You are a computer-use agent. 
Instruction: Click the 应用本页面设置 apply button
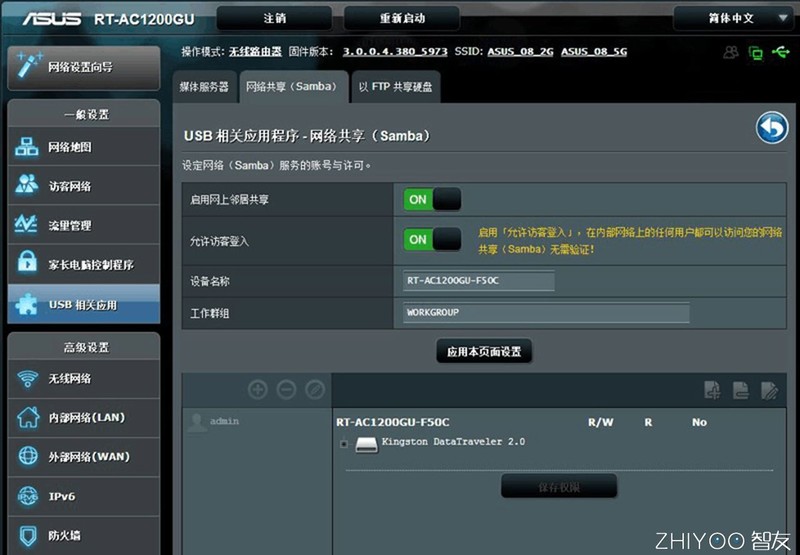[x=484, y=351]
